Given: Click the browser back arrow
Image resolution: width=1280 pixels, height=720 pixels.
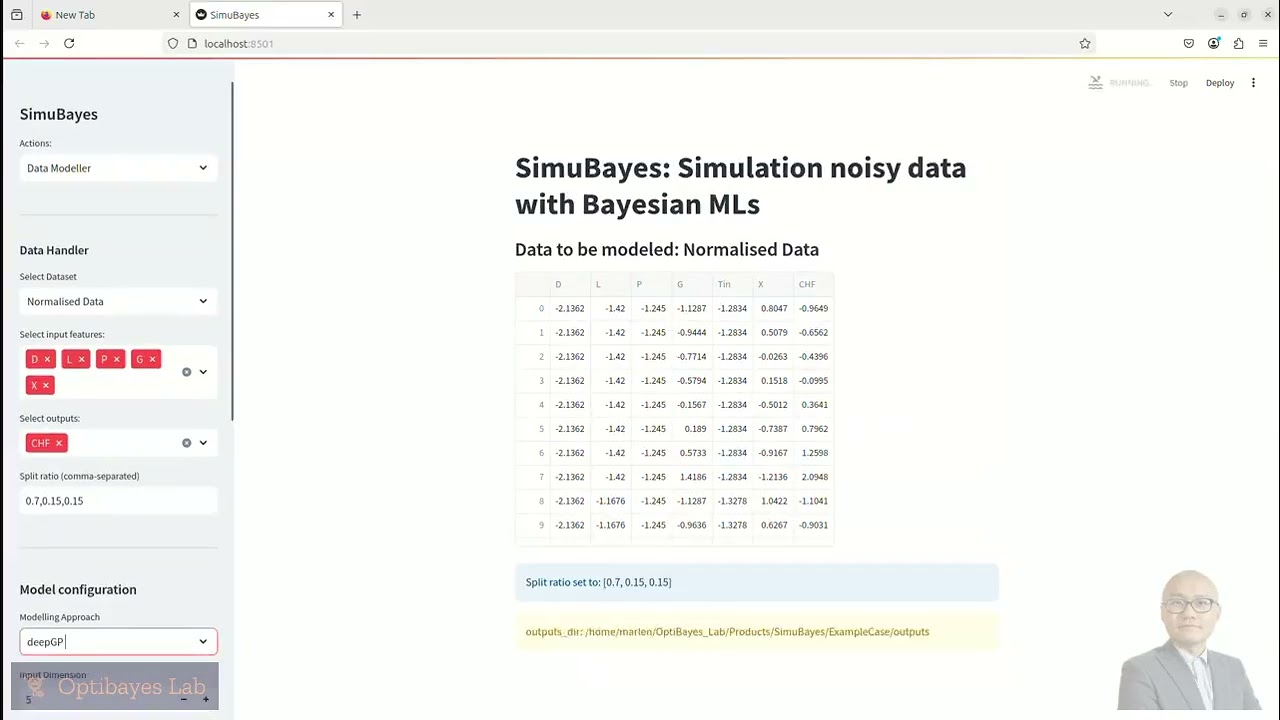Looking at the screenshot, I should point(19,43).
